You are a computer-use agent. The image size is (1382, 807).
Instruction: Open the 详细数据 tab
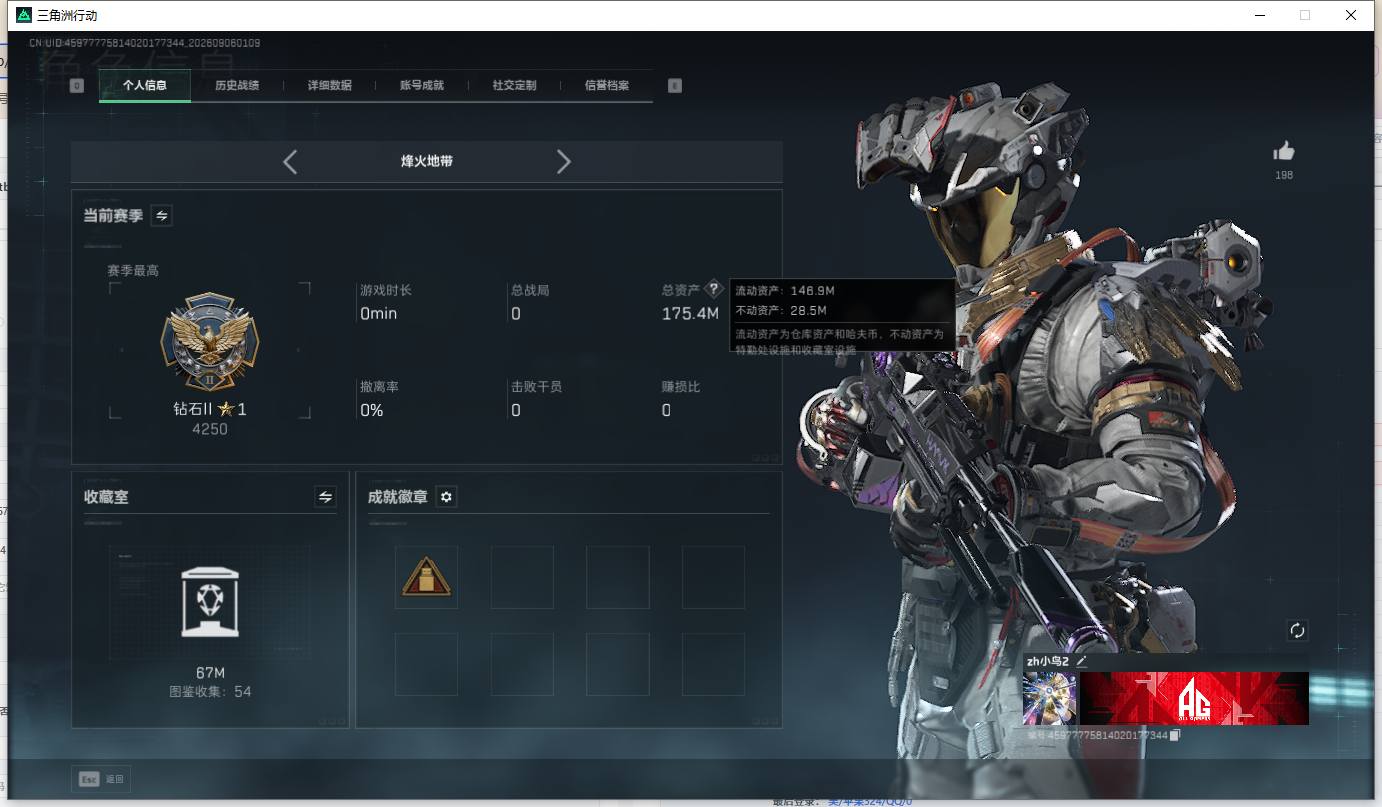[329, 86]
